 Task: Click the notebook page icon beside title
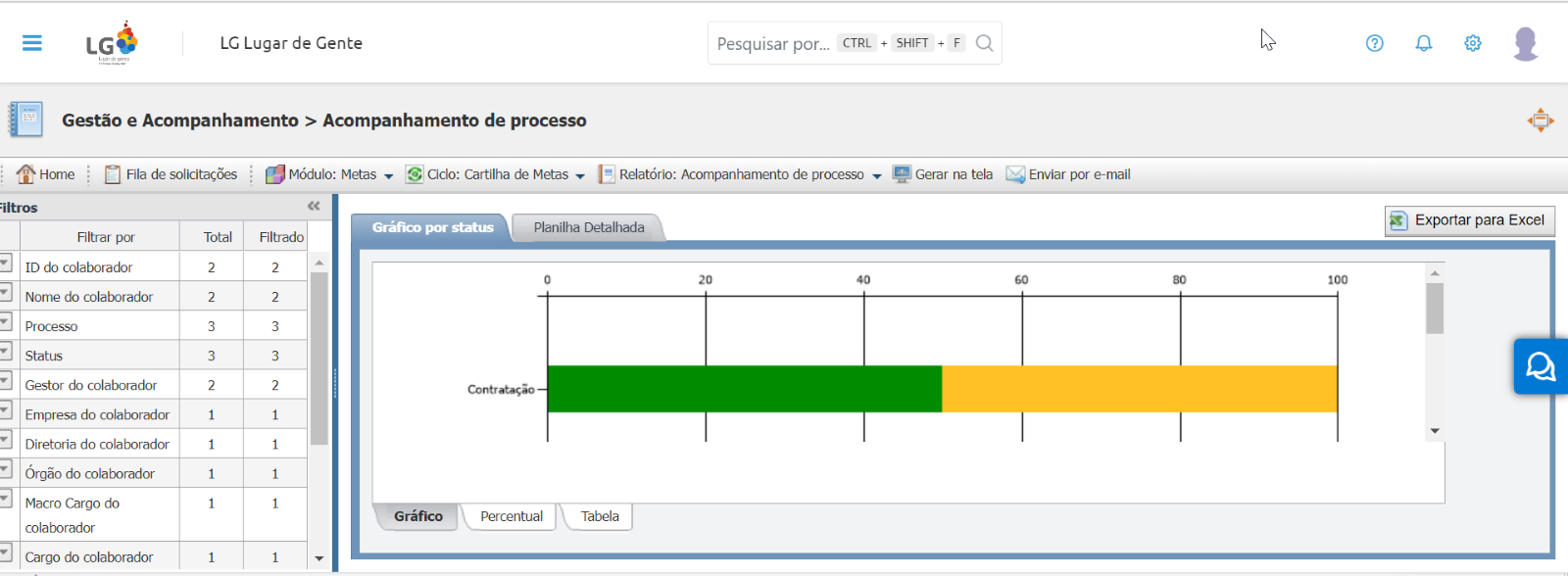[25, 120]
